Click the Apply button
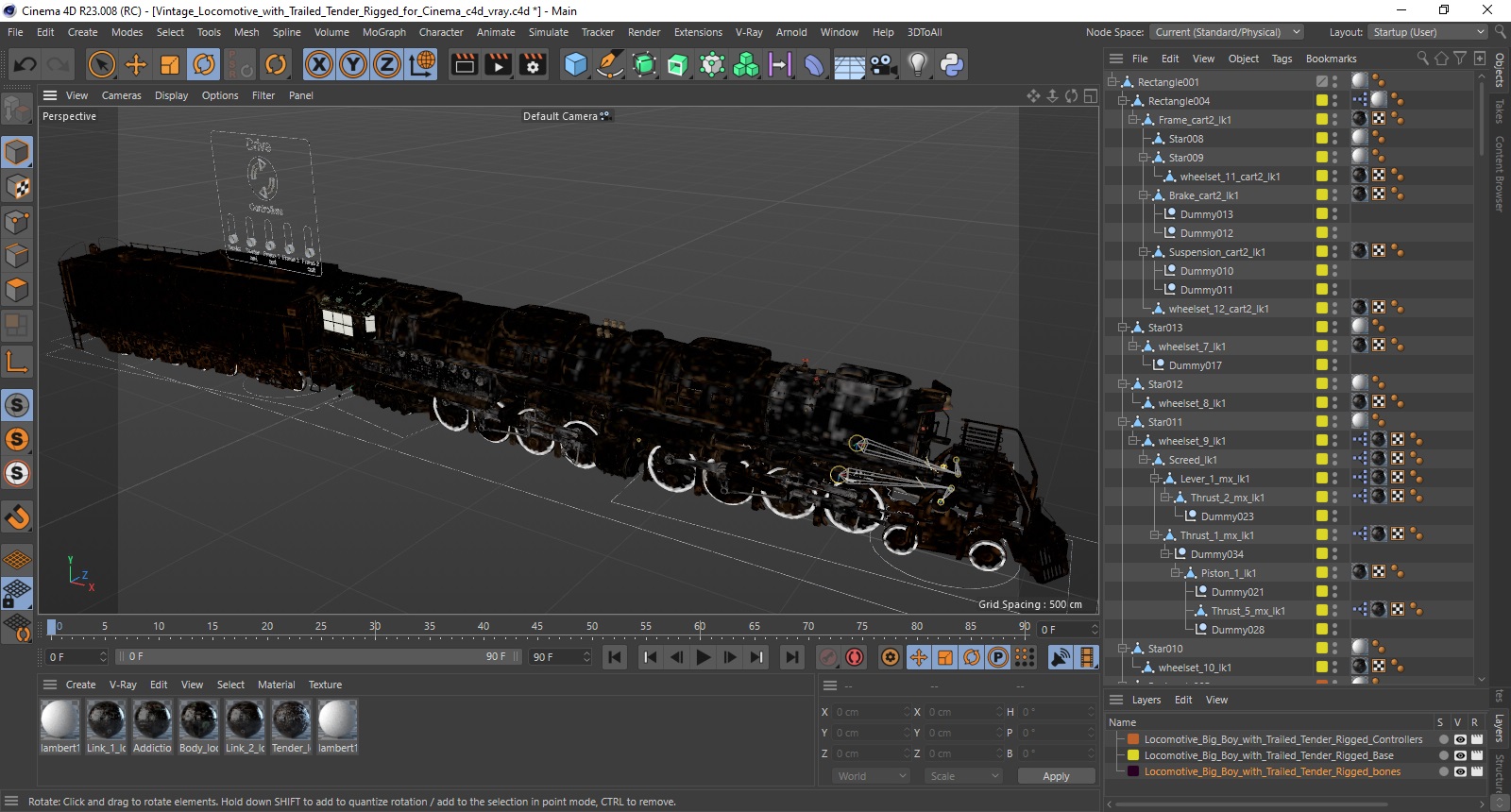Screen dimensions: 1511x812 click(1056, 776)
